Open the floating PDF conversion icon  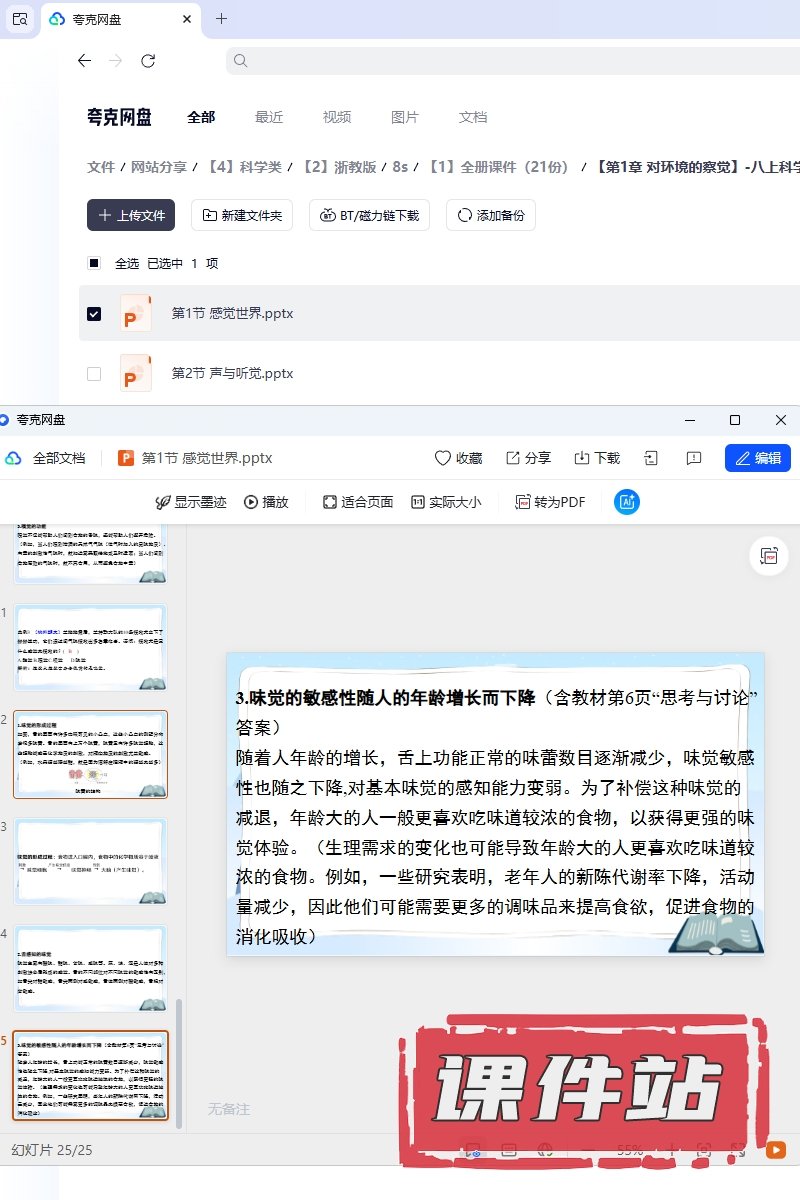(x=769, y=556)
